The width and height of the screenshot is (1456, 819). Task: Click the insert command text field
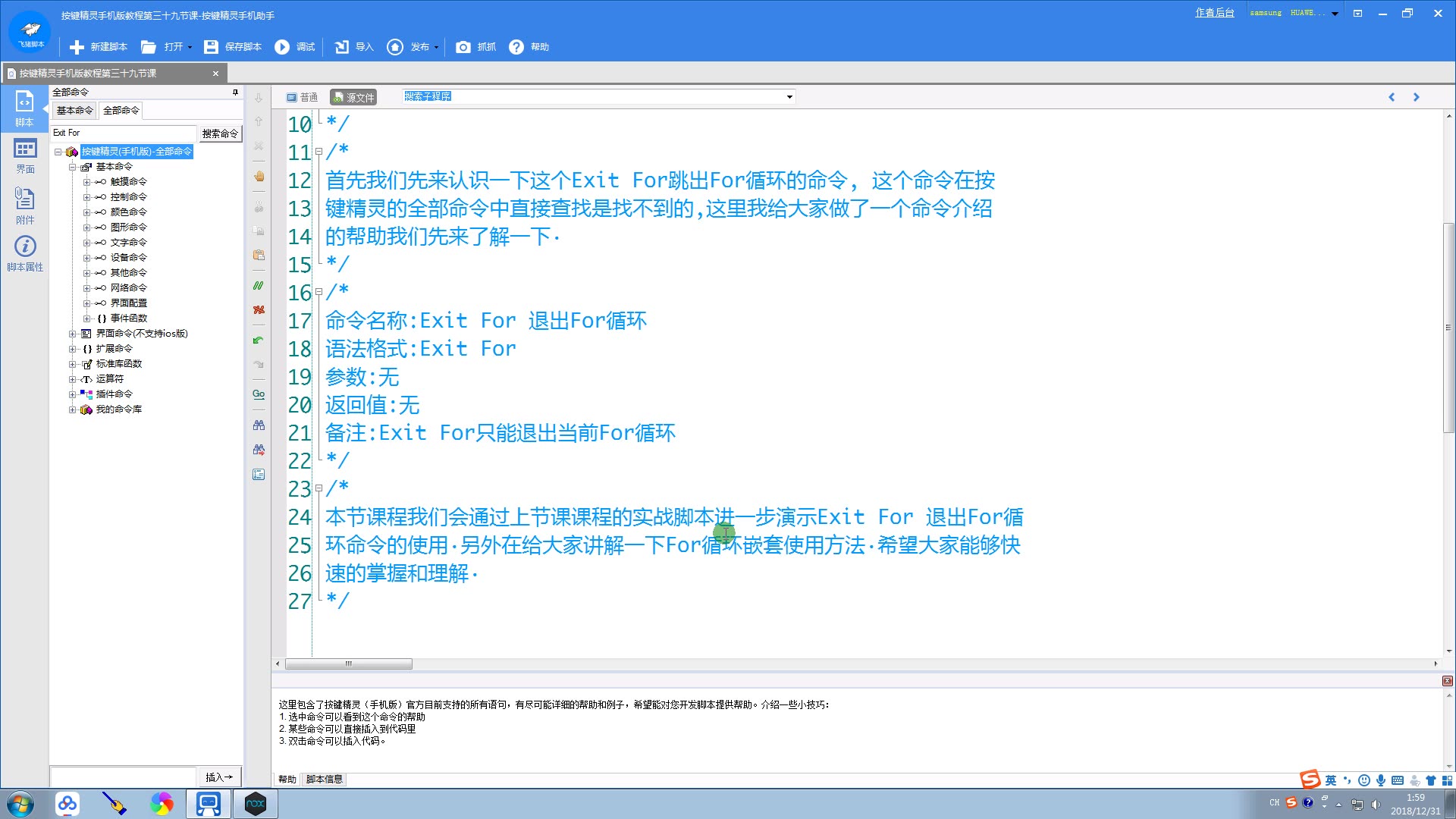123,777
